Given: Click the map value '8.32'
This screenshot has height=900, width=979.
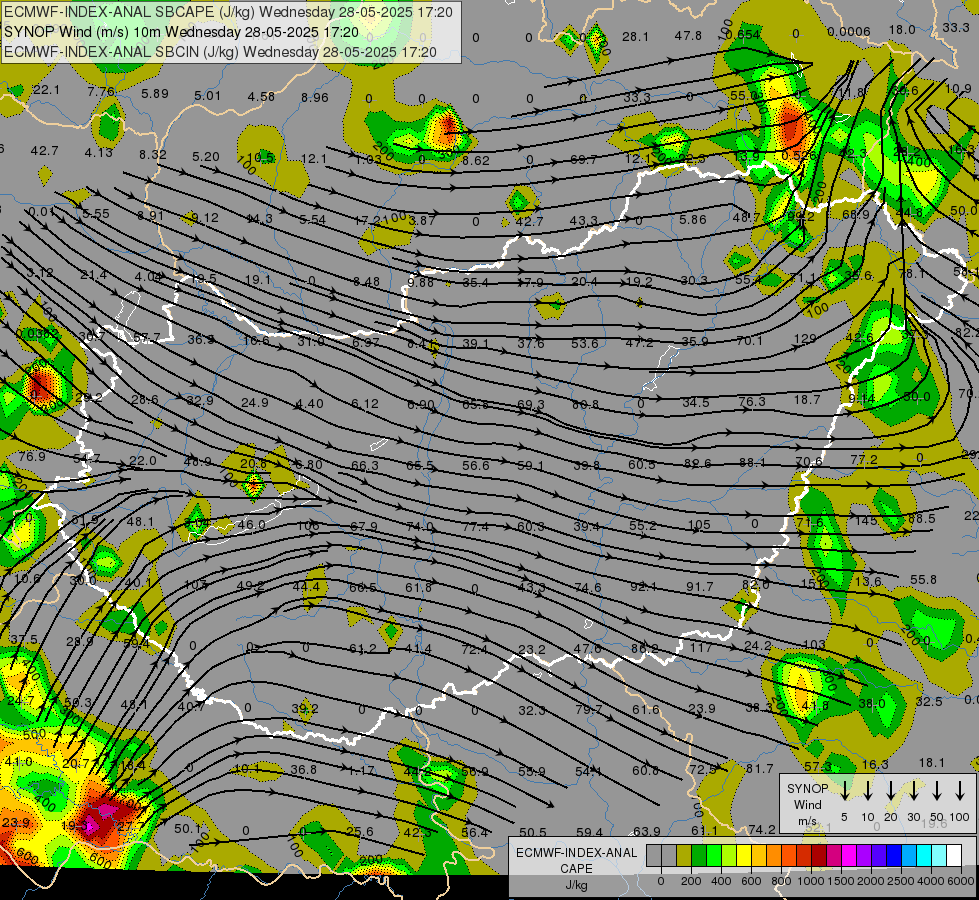Looking at the screenshot, I should coord(153,154).
